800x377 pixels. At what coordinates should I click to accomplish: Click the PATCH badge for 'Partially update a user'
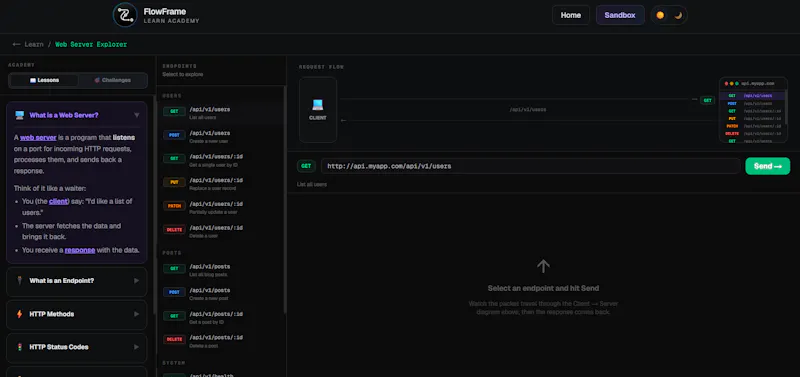coord(174,206)
